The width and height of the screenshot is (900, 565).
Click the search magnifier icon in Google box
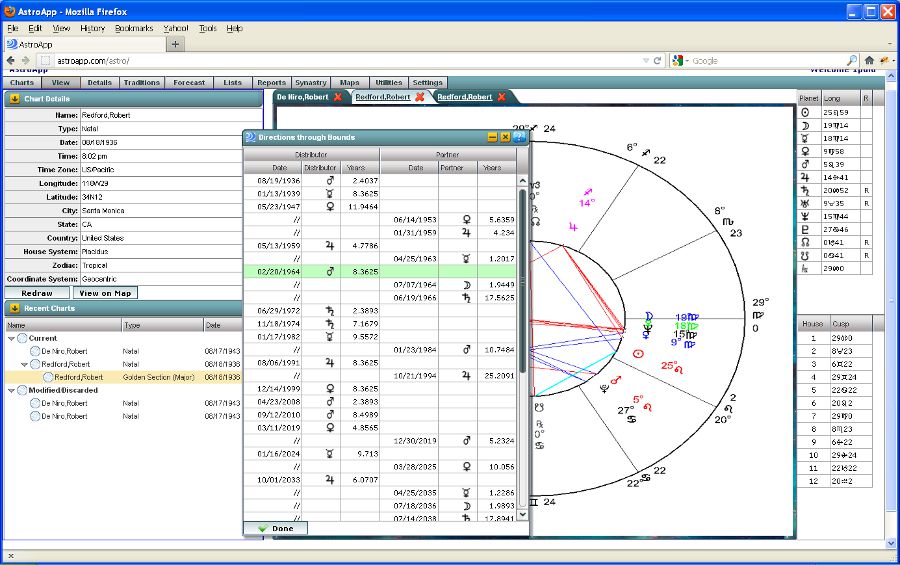click(852, 60)
